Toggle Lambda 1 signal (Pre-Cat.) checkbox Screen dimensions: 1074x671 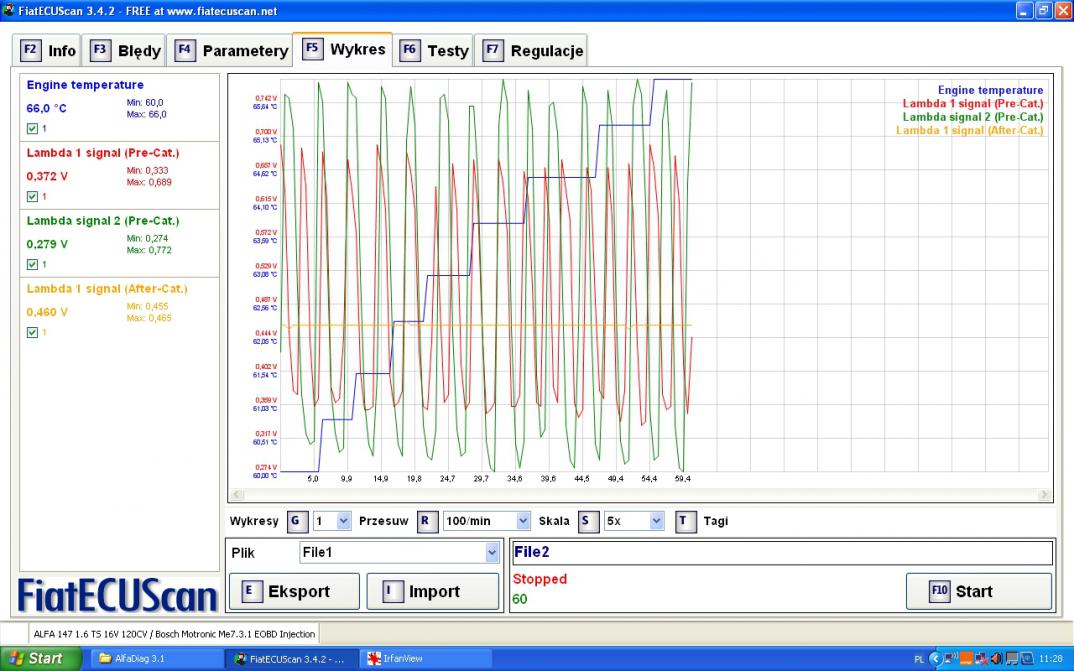click(32, 196)
